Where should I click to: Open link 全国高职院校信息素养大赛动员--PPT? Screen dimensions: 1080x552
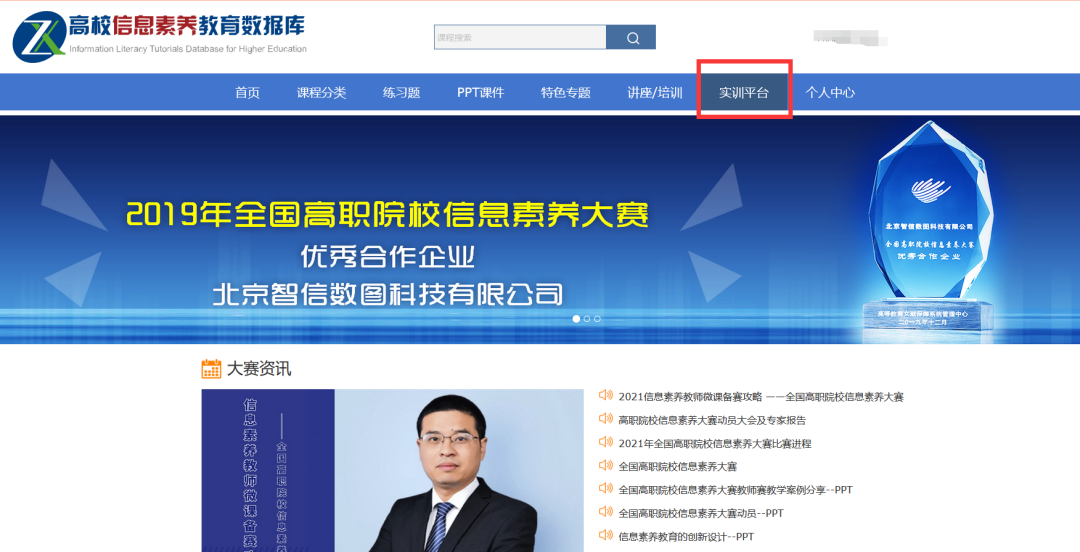[701, 513]
